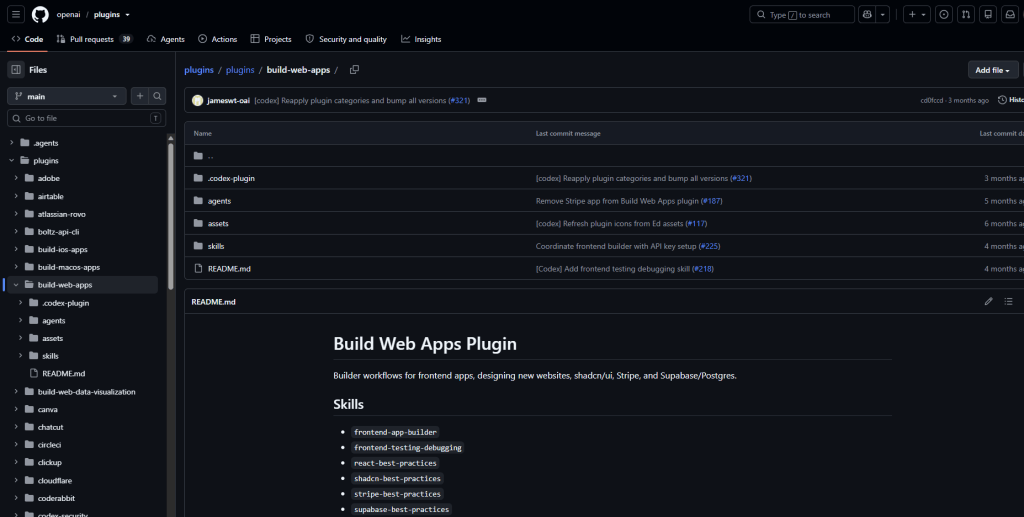Open the agents folder in file table

219,201
